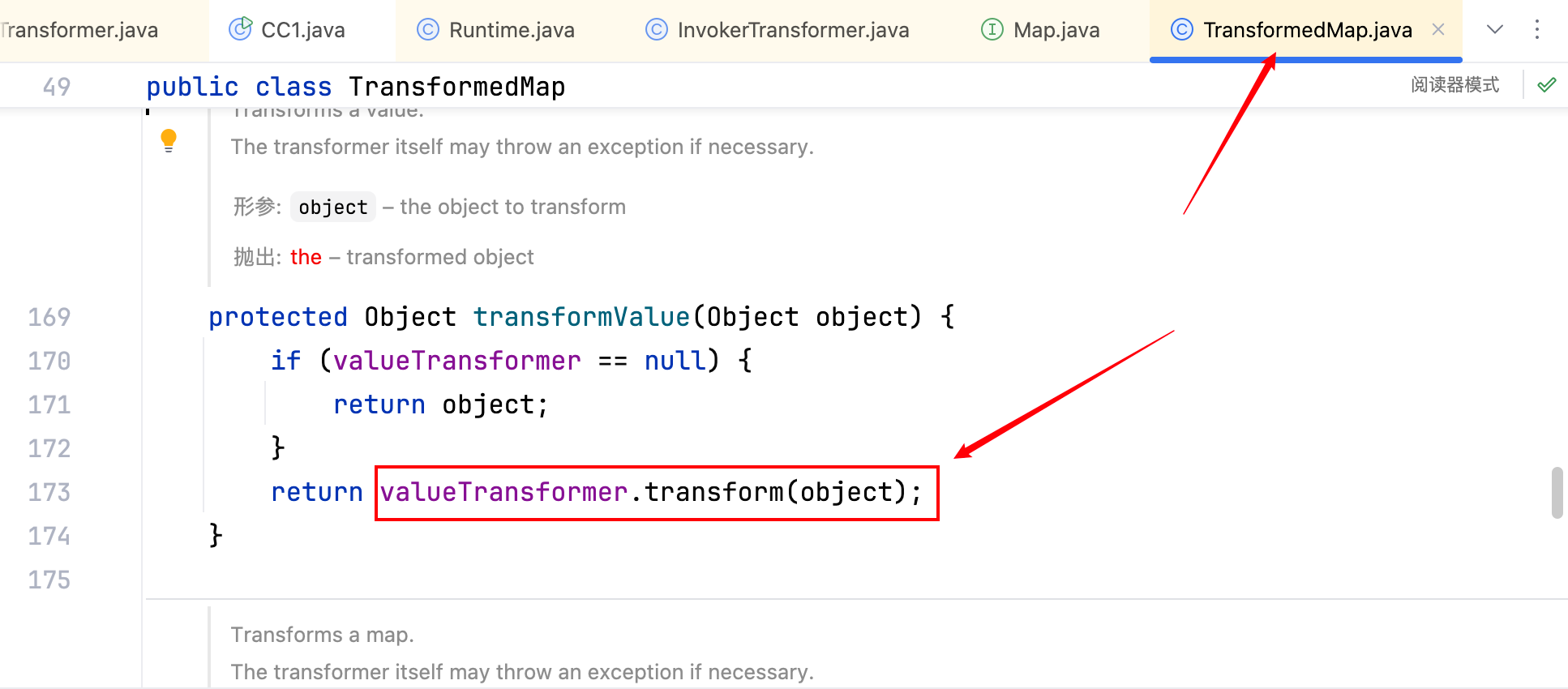Click the transformValue method name
This screenshot has width=1568, height=689.
click(x=581, y=317)
